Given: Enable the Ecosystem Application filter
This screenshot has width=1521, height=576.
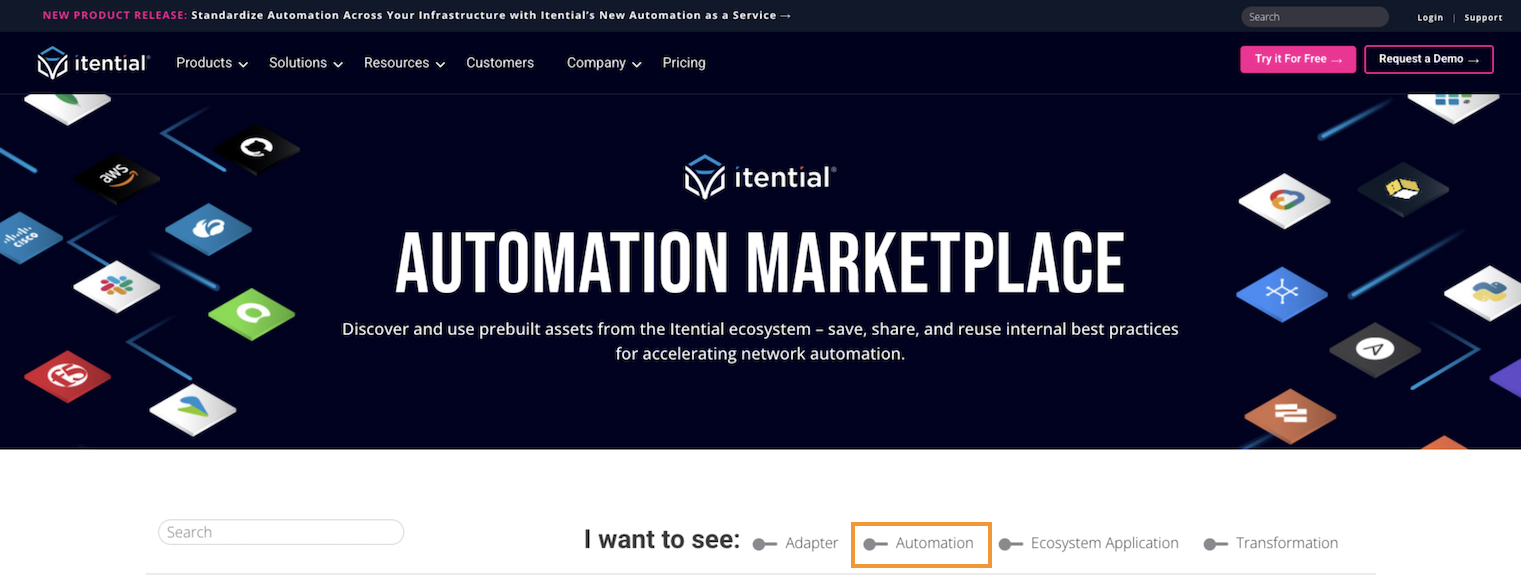Looking at the screenshot, I should coord(1011,544).
